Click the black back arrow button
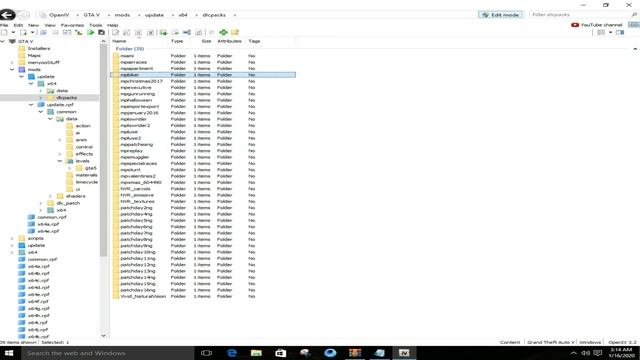The image size is (640, 360). (x=7, y=15)
